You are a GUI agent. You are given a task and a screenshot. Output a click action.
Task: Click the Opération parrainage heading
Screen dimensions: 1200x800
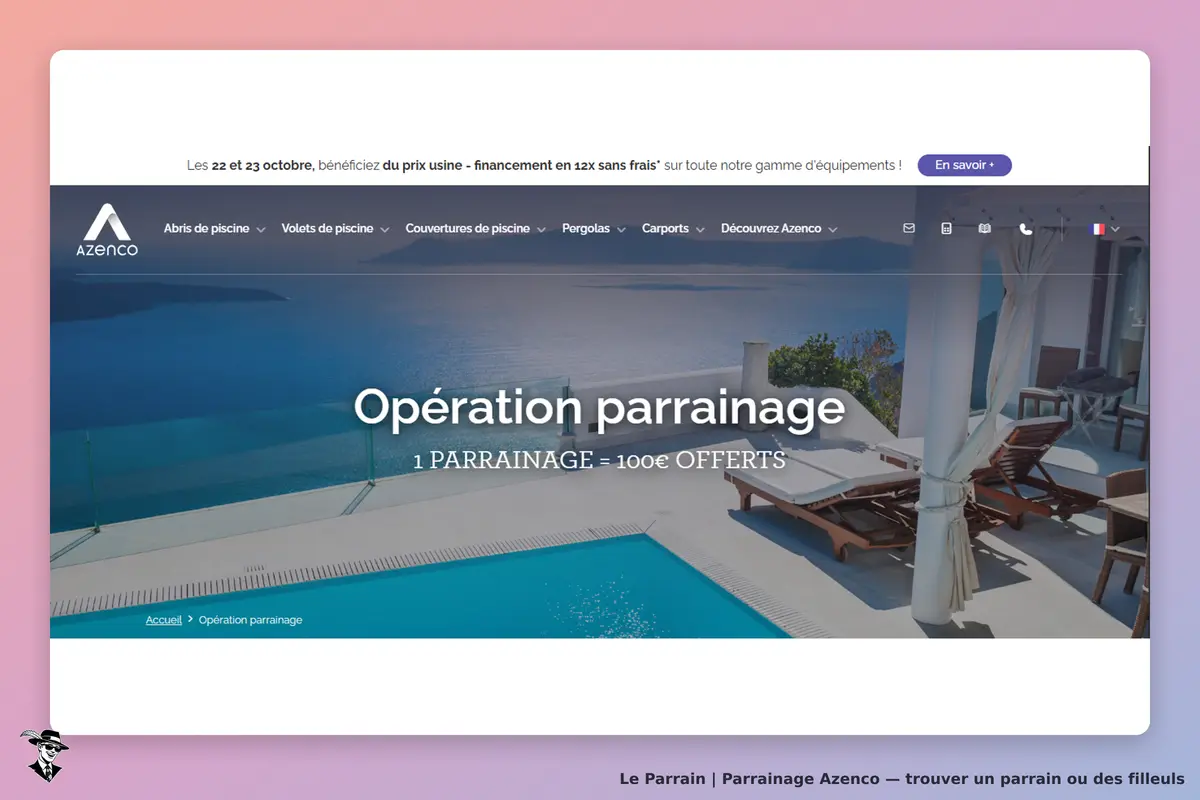(599, 407)
